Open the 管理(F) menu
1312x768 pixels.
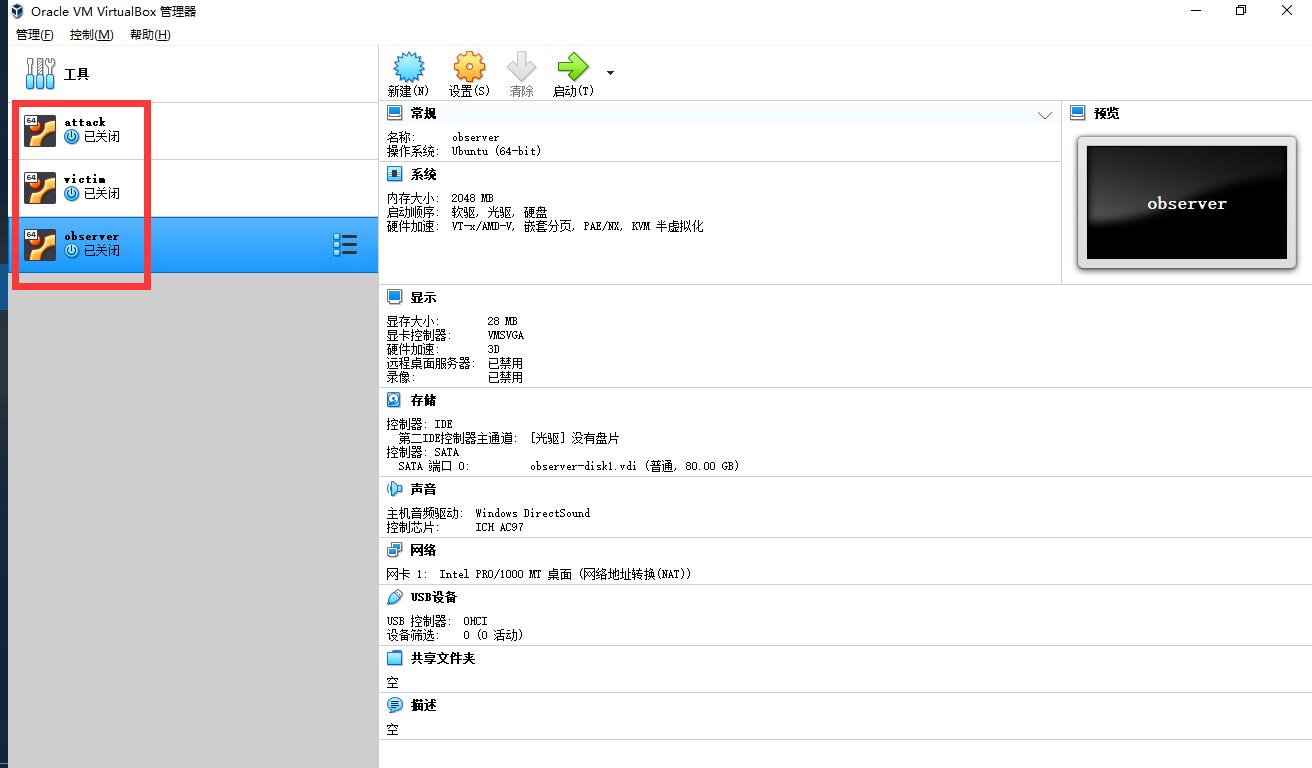(x=35, y=35)
